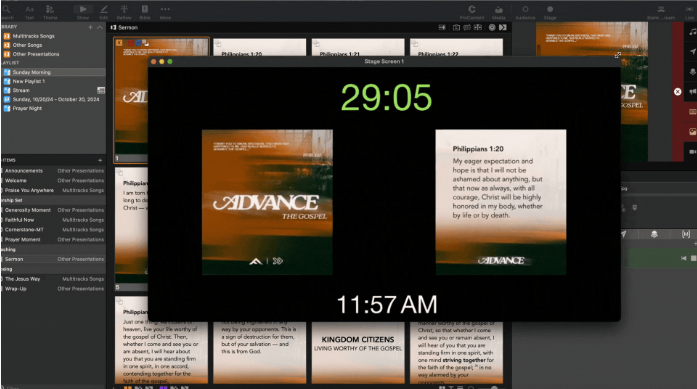The height and width of the screenshot is (389, 697).
Task: Open the Search tool in toolbar
Action: pos(6,12)
